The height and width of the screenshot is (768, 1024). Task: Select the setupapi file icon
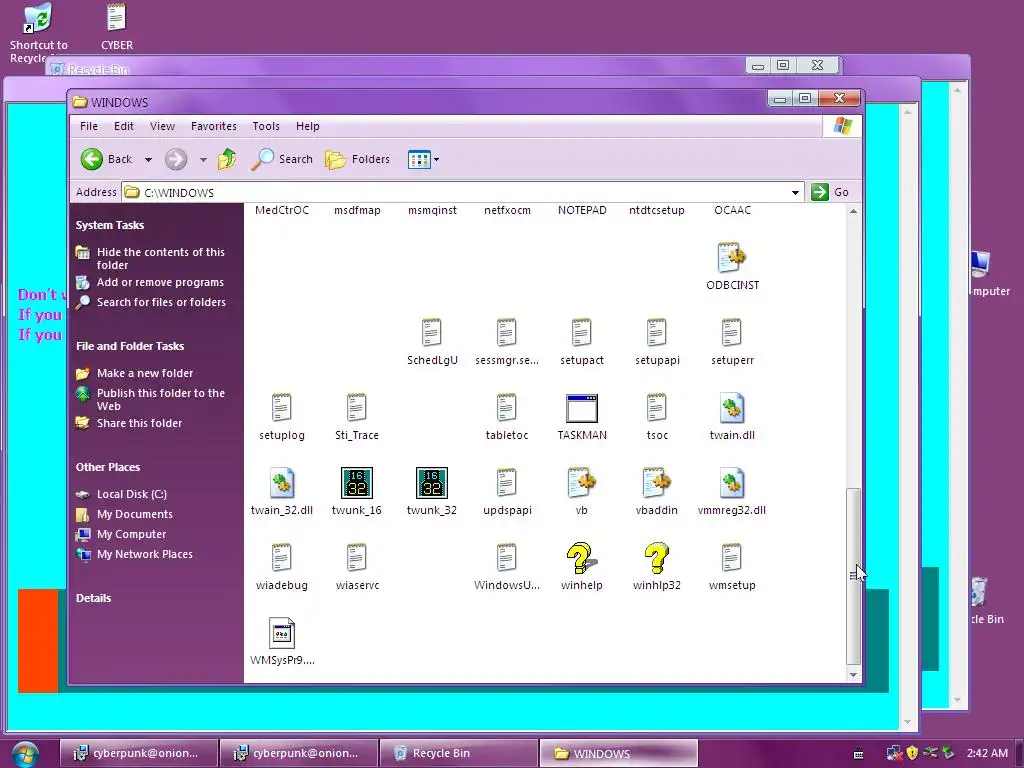pyautogui.click(x=656, y=332)
